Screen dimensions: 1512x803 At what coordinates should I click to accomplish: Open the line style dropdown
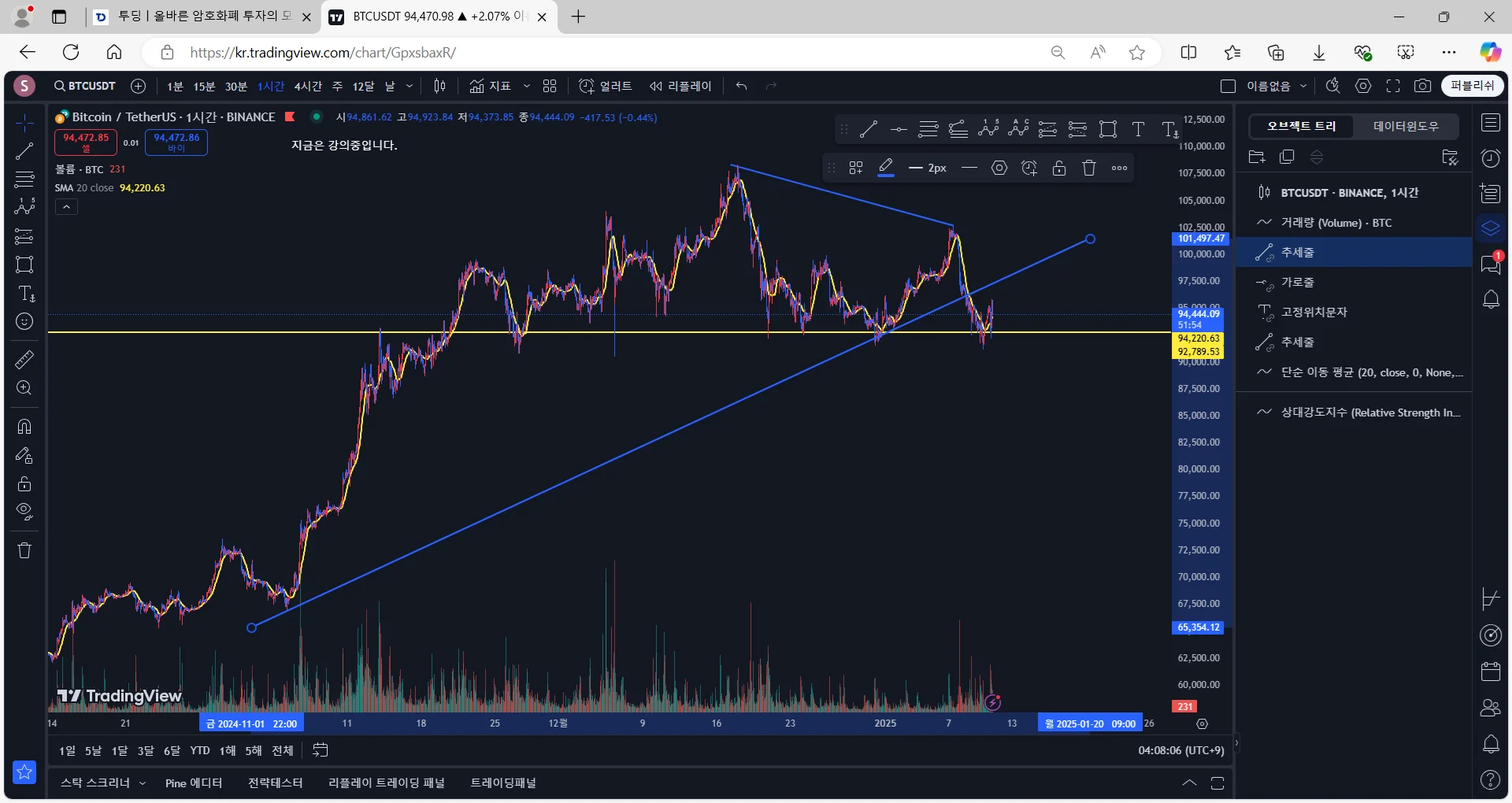pos(969,168)
